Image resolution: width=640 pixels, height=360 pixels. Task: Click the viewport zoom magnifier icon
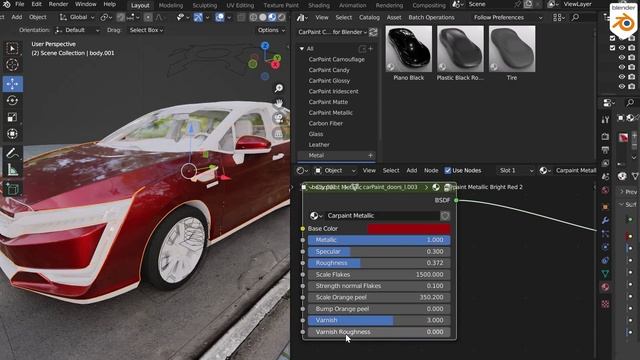click(279, 88)
